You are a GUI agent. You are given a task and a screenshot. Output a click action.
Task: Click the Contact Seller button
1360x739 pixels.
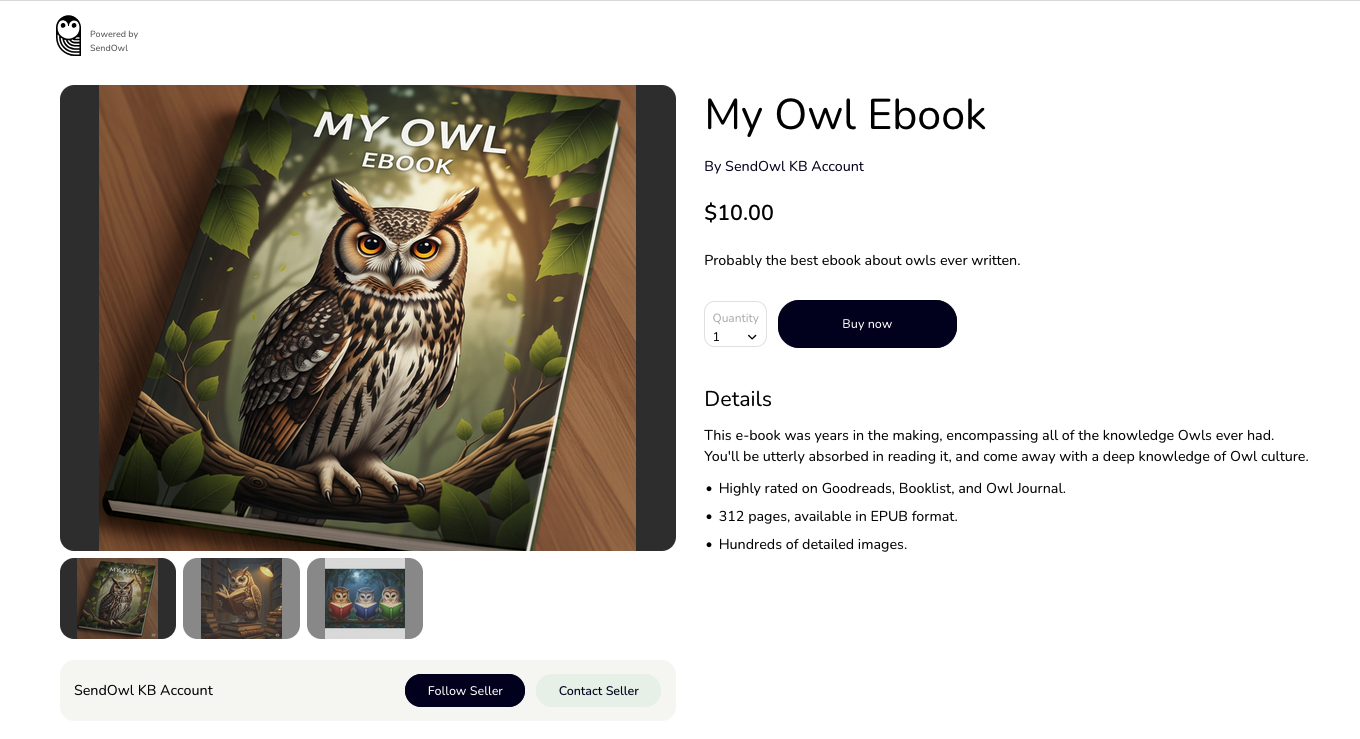(599, 690)
